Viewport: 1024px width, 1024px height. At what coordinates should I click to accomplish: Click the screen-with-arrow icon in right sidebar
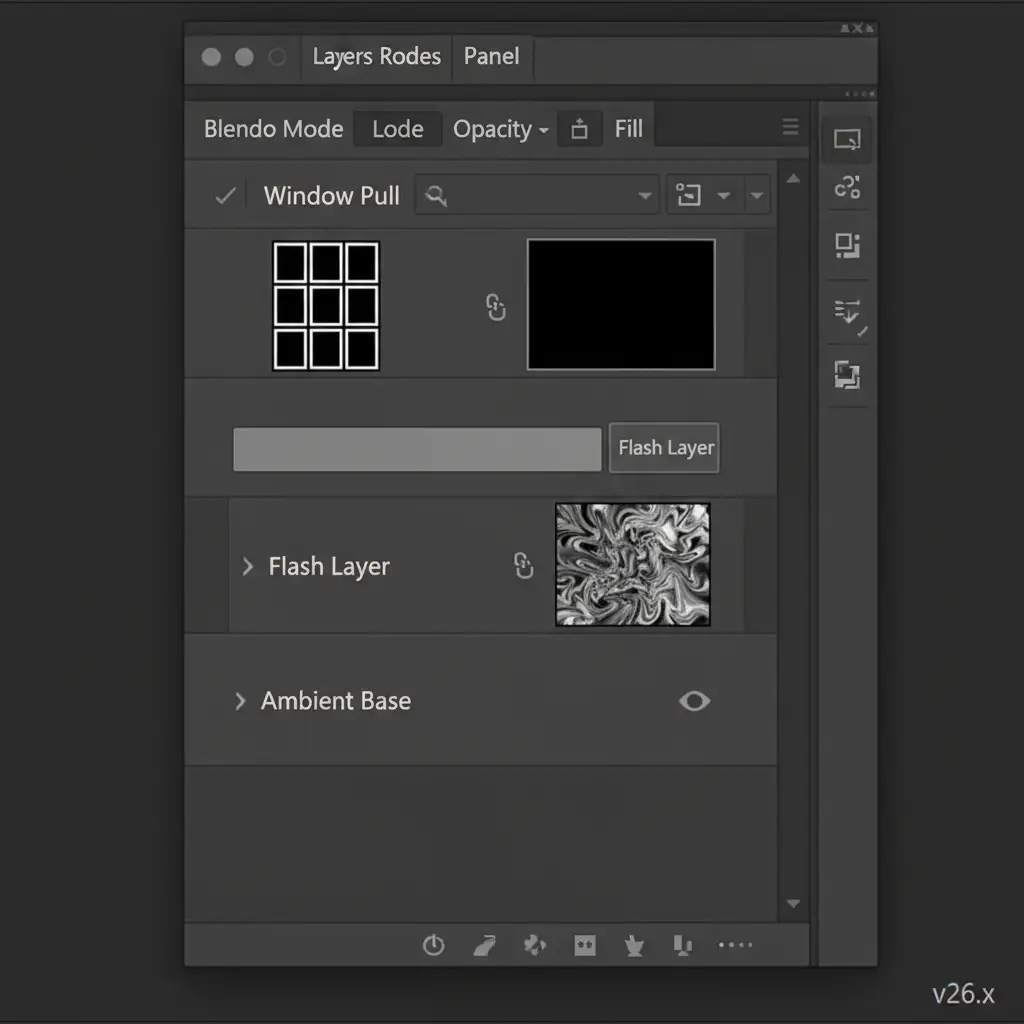[x=847, y=140]
